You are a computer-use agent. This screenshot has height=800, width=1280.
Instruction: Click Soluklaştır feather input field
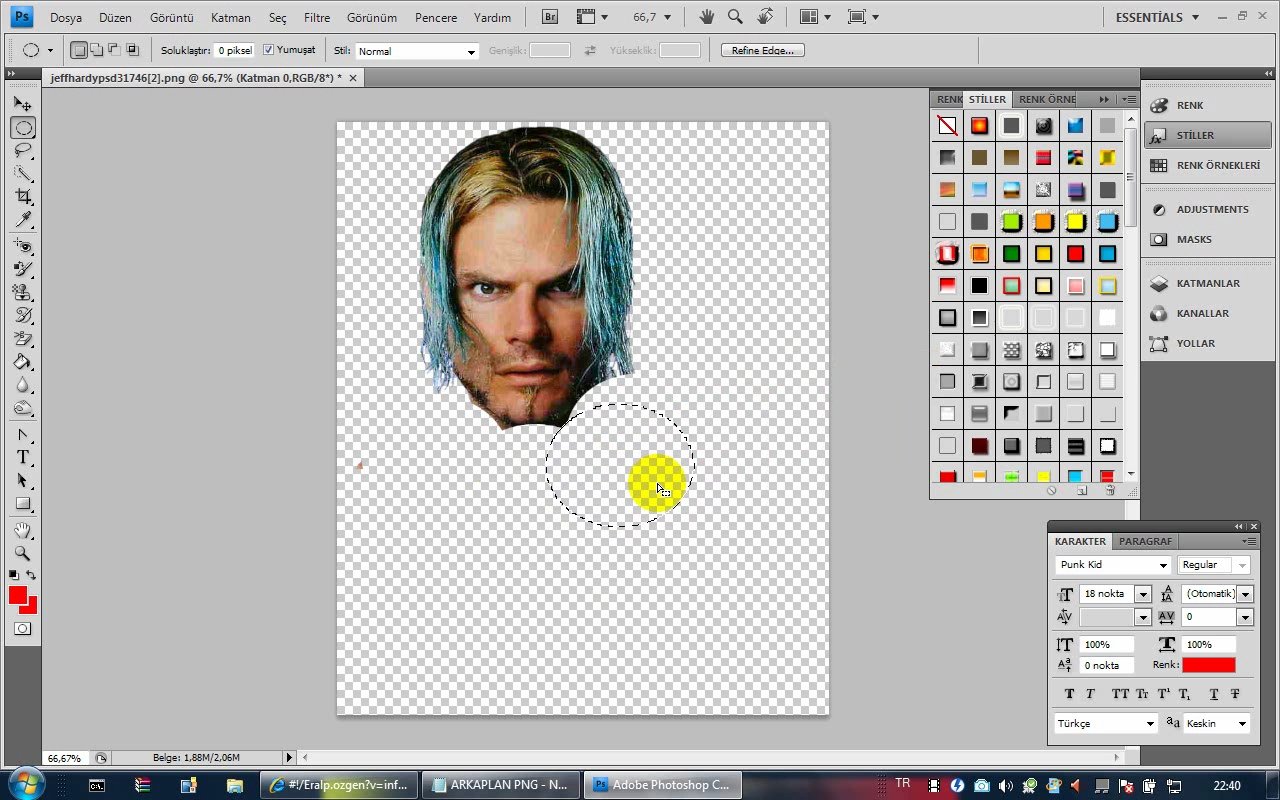[x=234, y=50]
